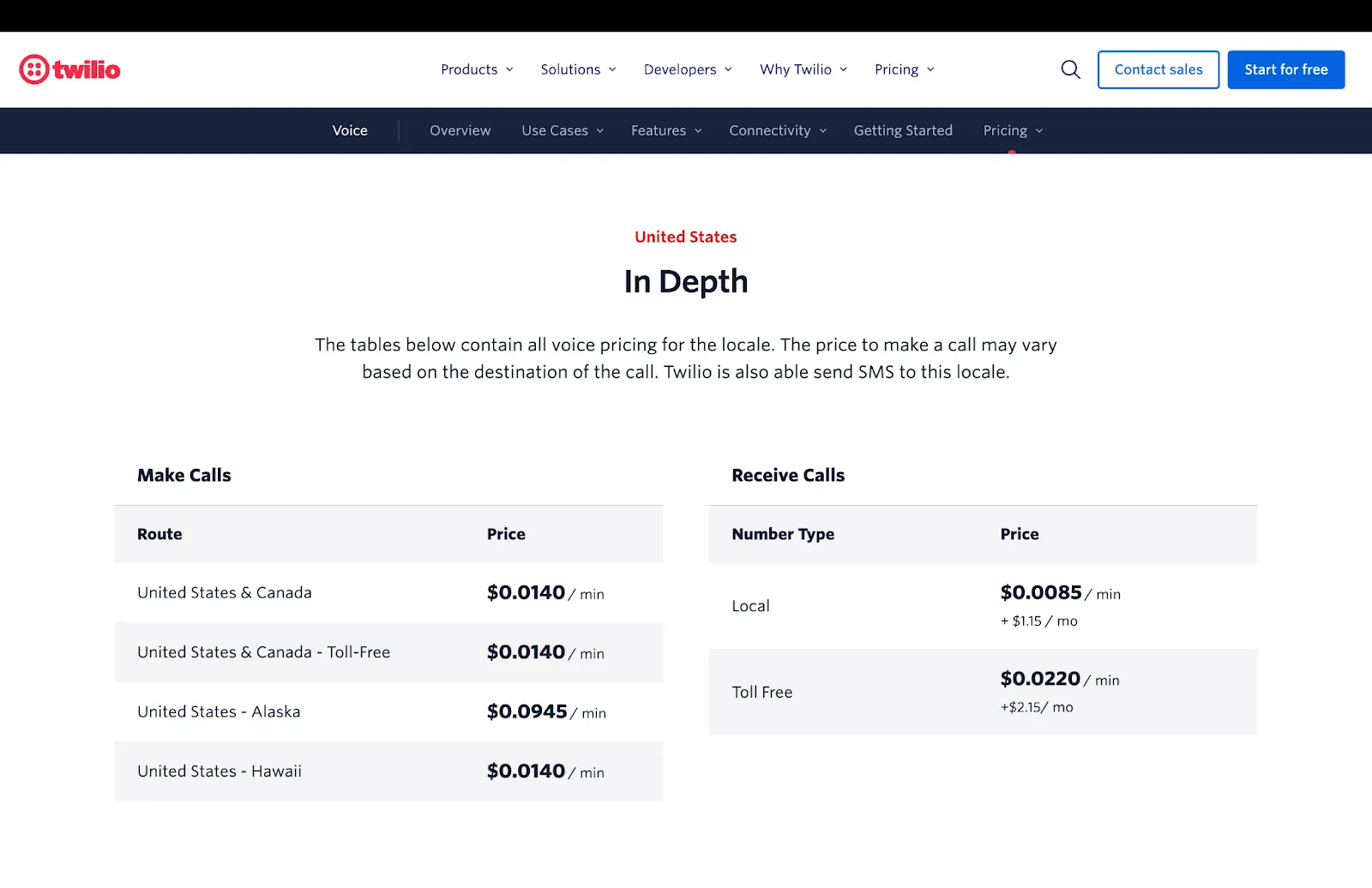Screen dimensions: 1372x888
Task: Expand the Products menu
Action: coord(477,69)
